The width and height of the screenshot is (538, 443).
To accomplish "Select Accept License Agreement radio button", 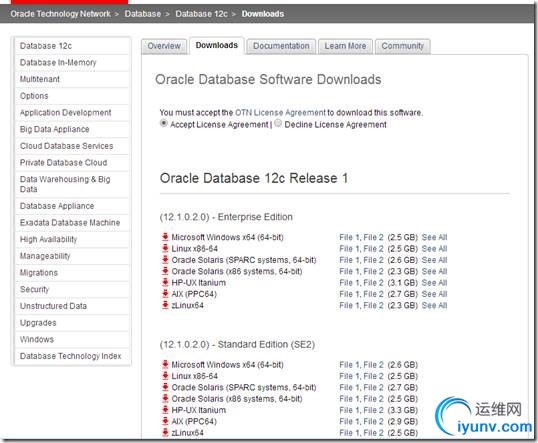I will 164,123.
